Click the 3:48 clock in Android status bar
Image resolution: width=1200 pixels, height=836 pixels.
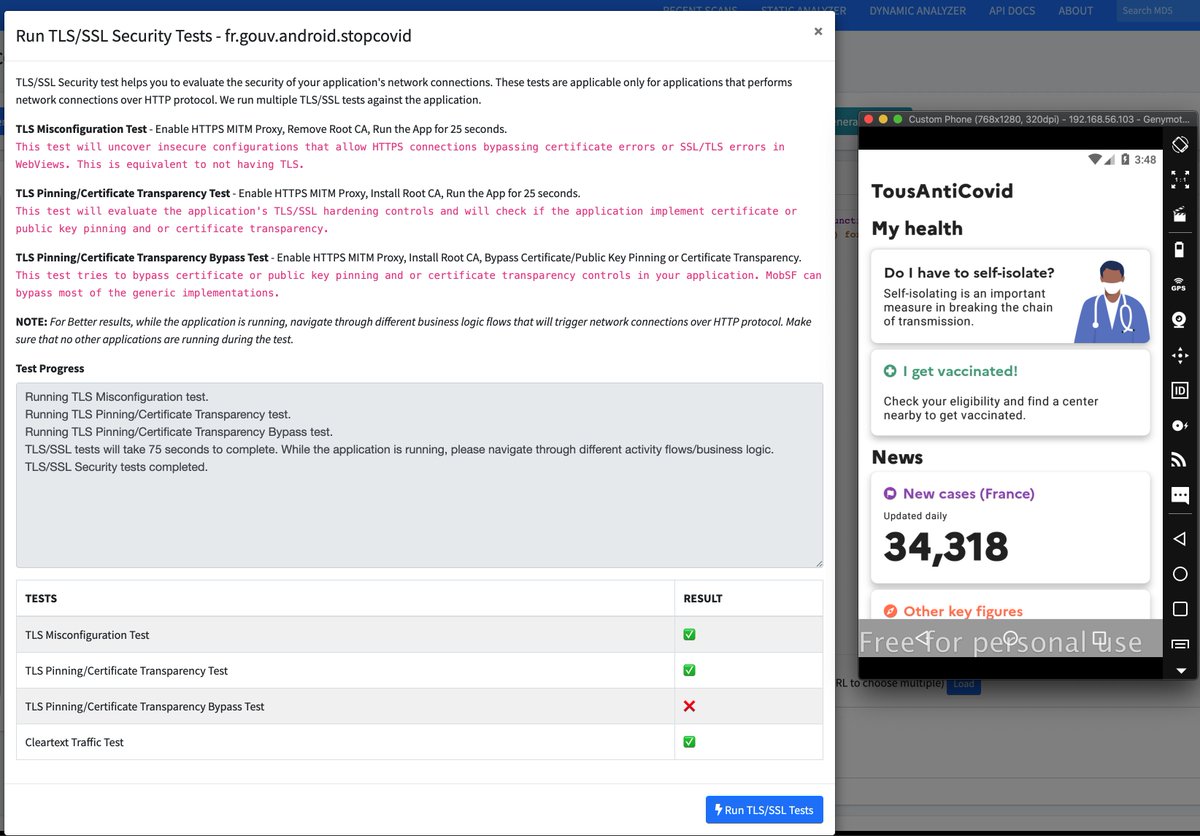(x=1145, y=159)
